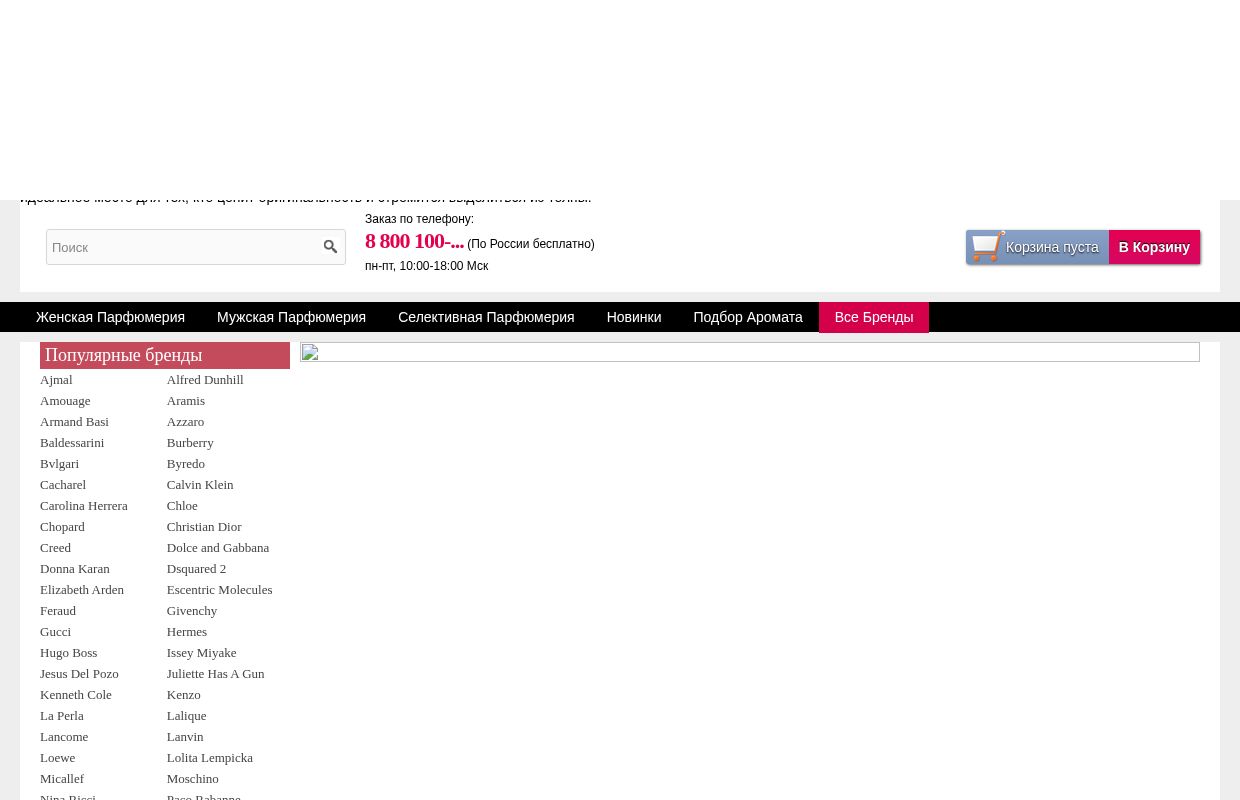The image size is (1240, 800).
Task: View the Dolce and Gabbana page
Action: click(217, 548)
